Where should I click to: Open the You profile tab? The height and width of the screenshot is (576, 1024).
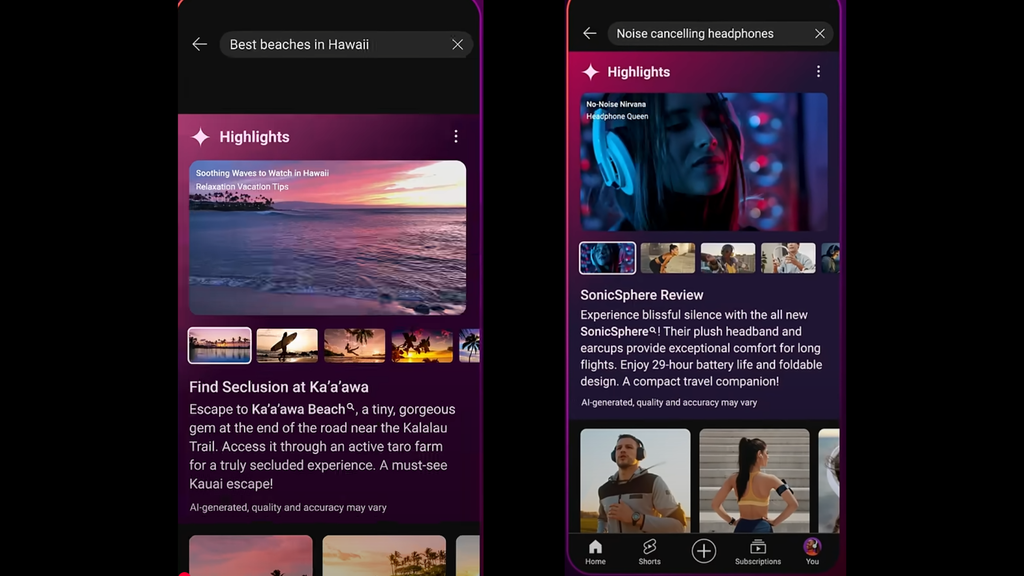(812, 552)
